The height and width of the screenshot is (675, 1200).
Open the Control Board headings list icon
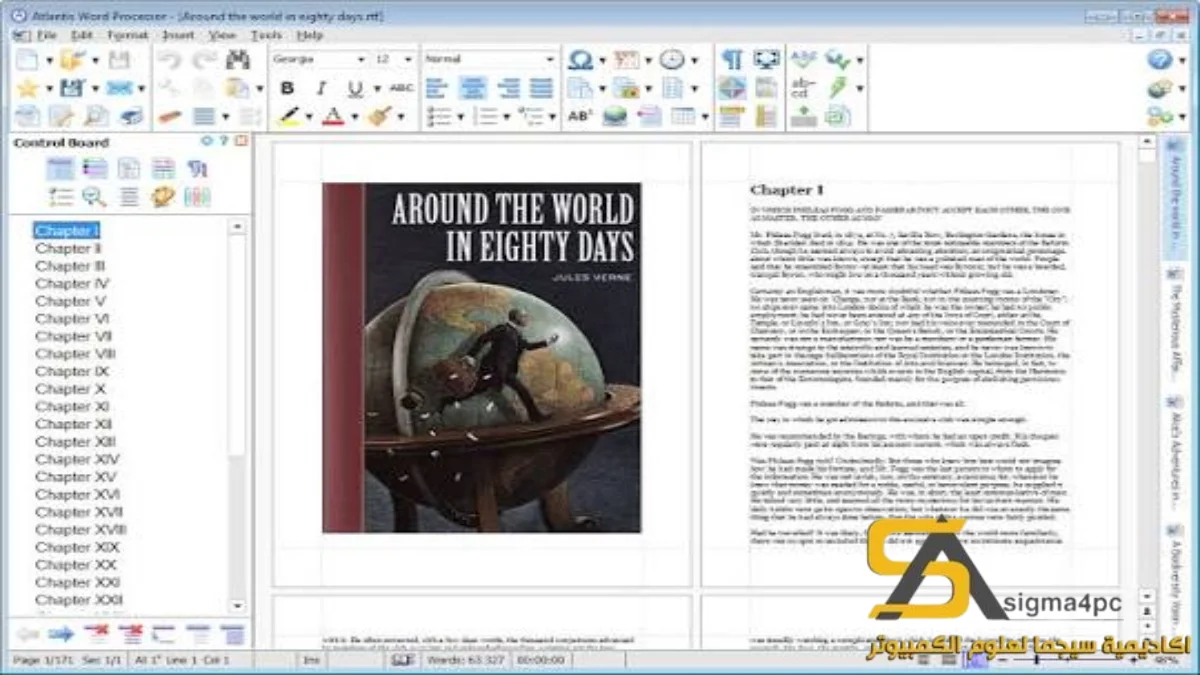60,169
